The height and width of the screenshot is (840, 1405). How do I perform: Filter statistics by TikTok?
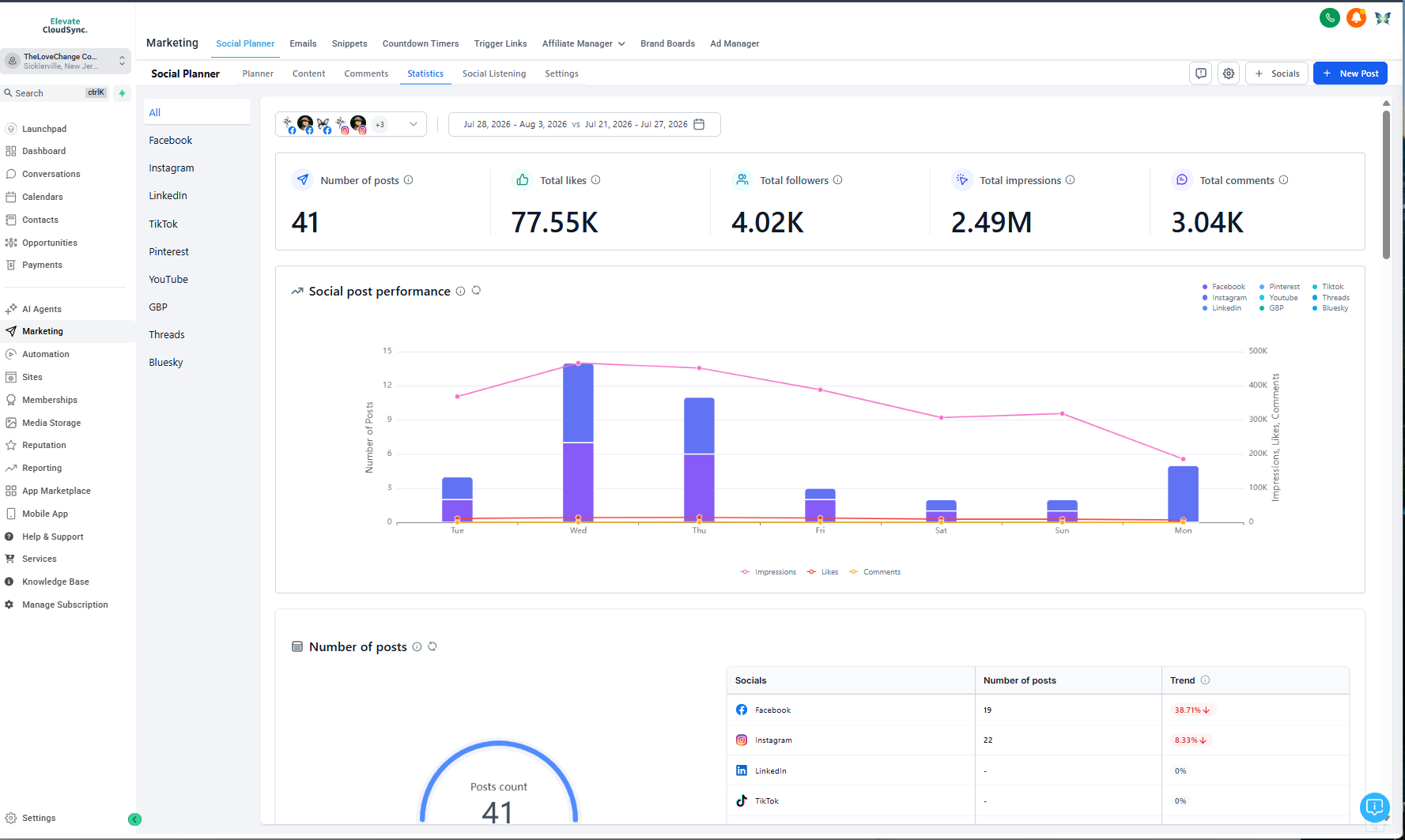[164, 224]
